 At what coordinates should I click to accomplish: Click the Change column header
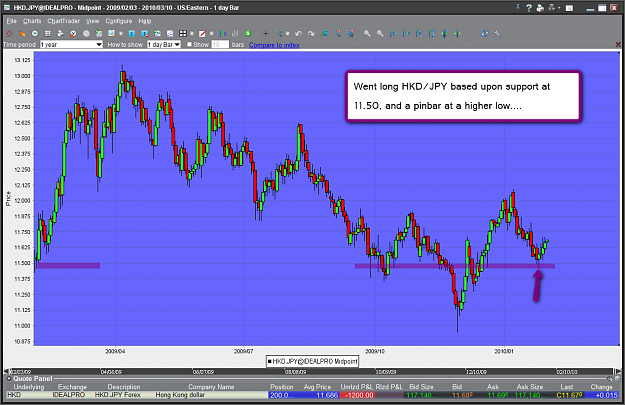tap(601, 387)
